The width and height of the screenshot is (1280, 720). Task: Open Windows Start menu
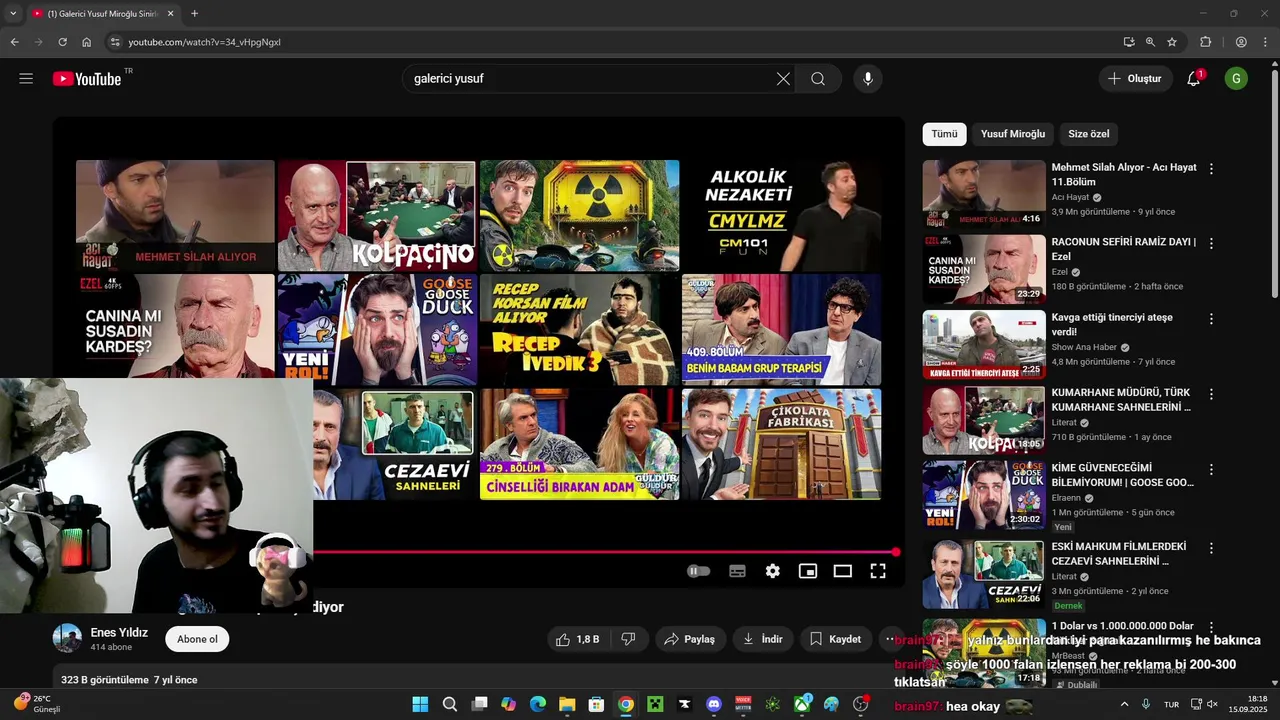pos(420,704)
